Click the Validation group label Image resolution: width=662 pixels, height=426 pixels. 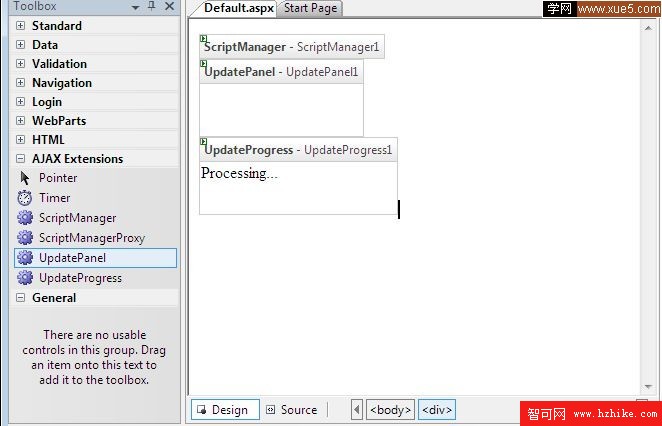pyautogui.click(x=60, y=63)
